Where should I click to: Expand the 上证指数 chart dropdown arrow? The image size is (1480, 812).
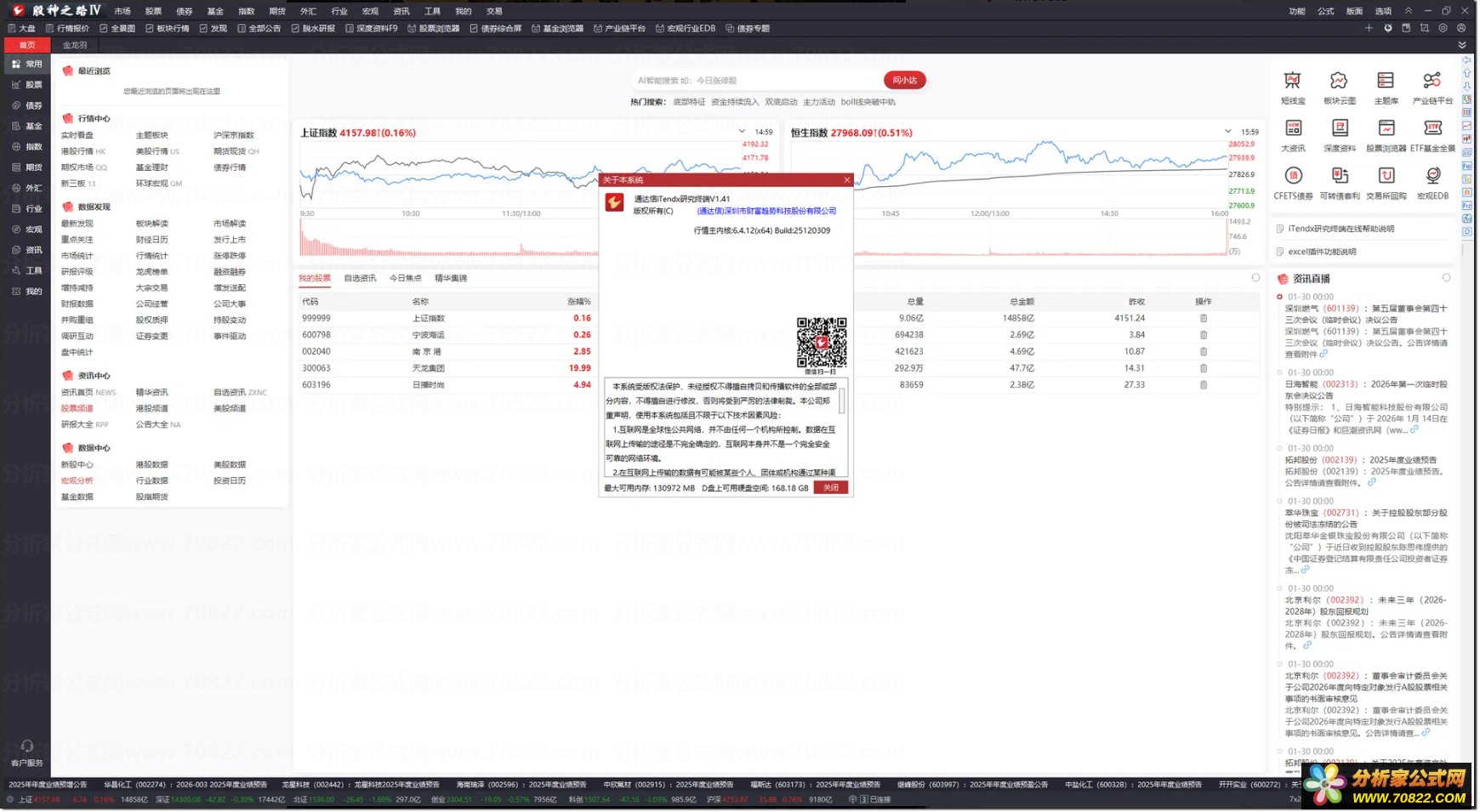point(742,132)
